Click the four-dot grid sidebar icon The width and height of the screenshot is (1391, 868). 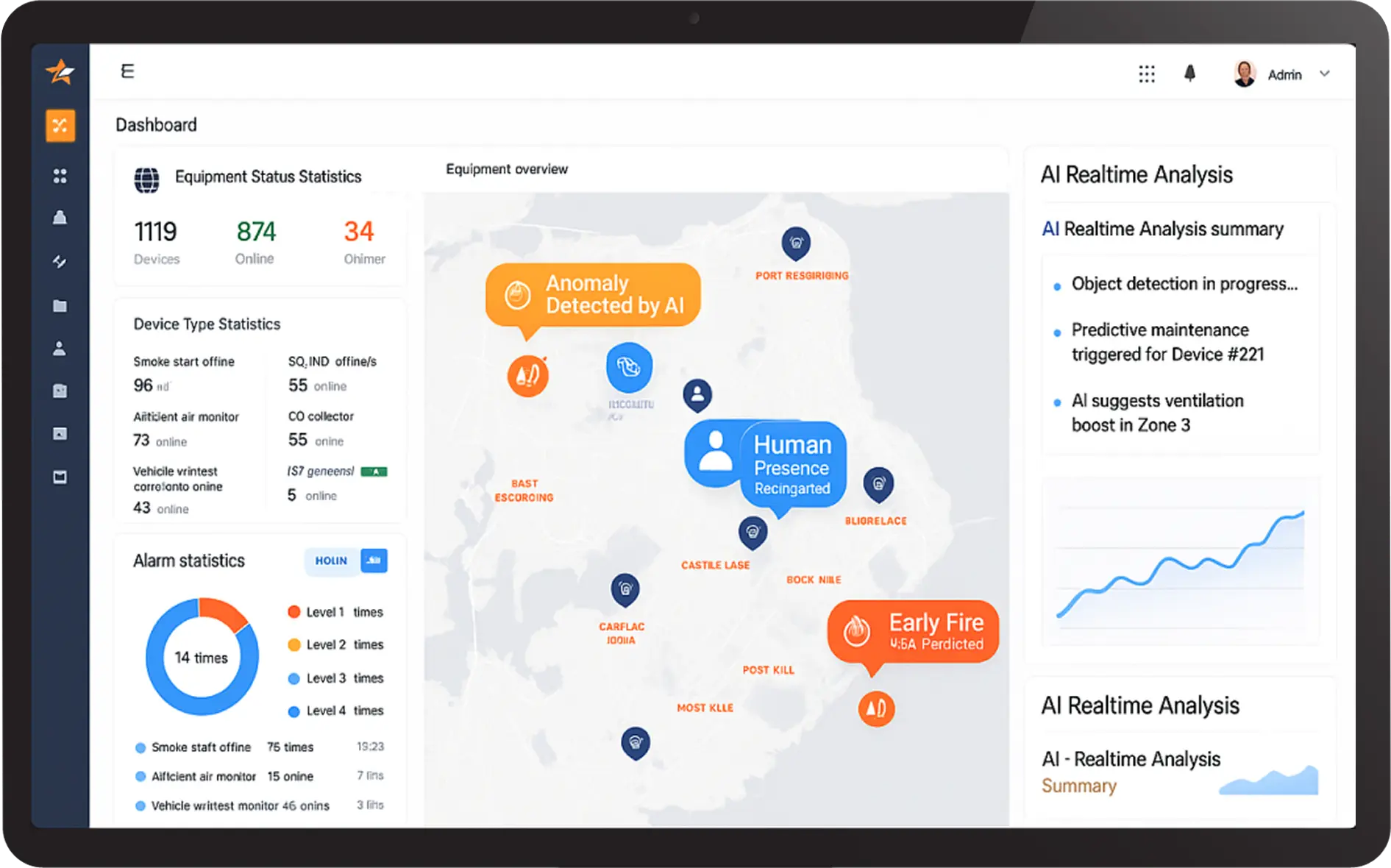pos(60,176)
